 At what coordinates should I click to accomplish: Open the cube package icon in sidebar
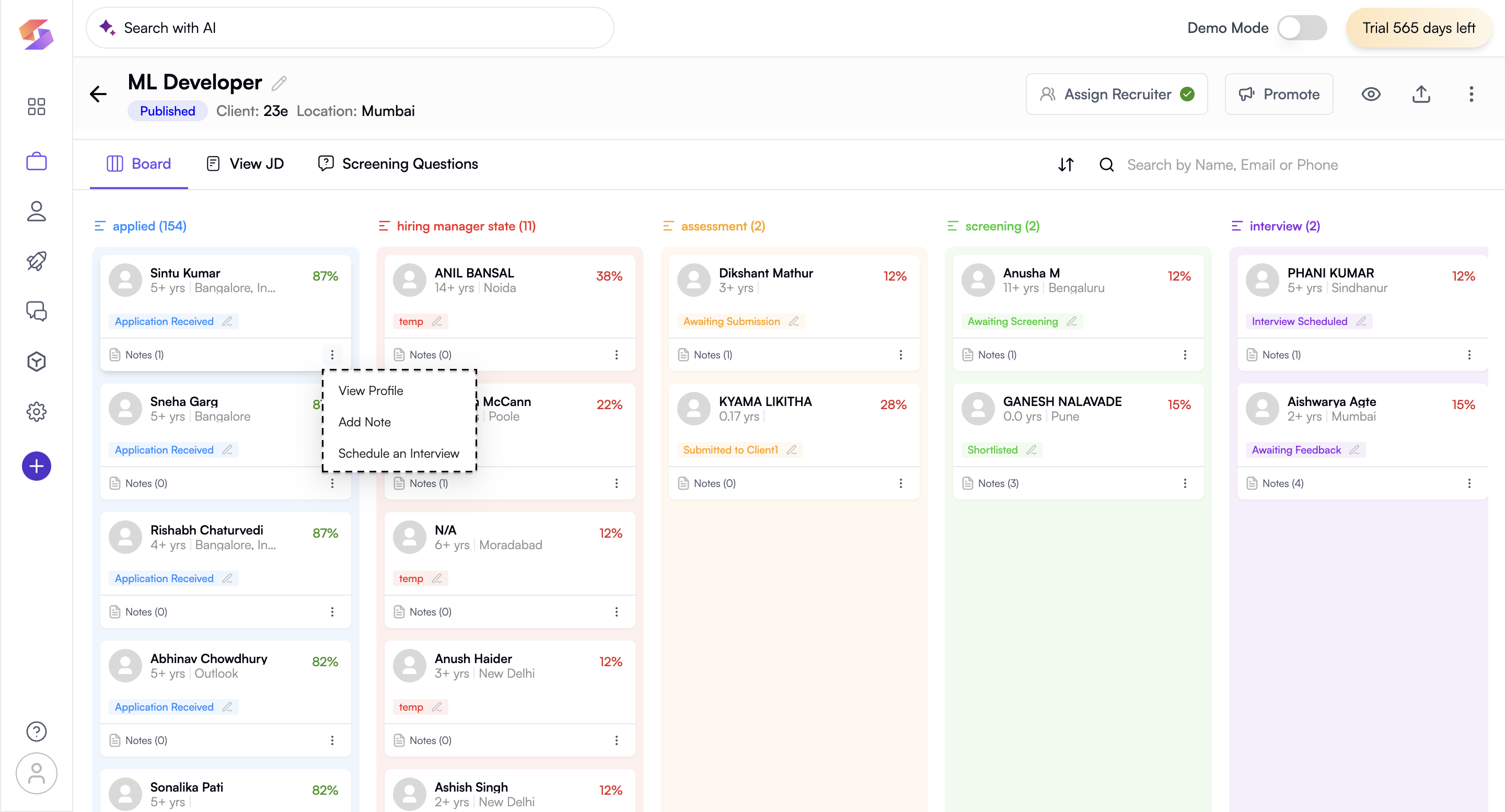tap(36, 362)
